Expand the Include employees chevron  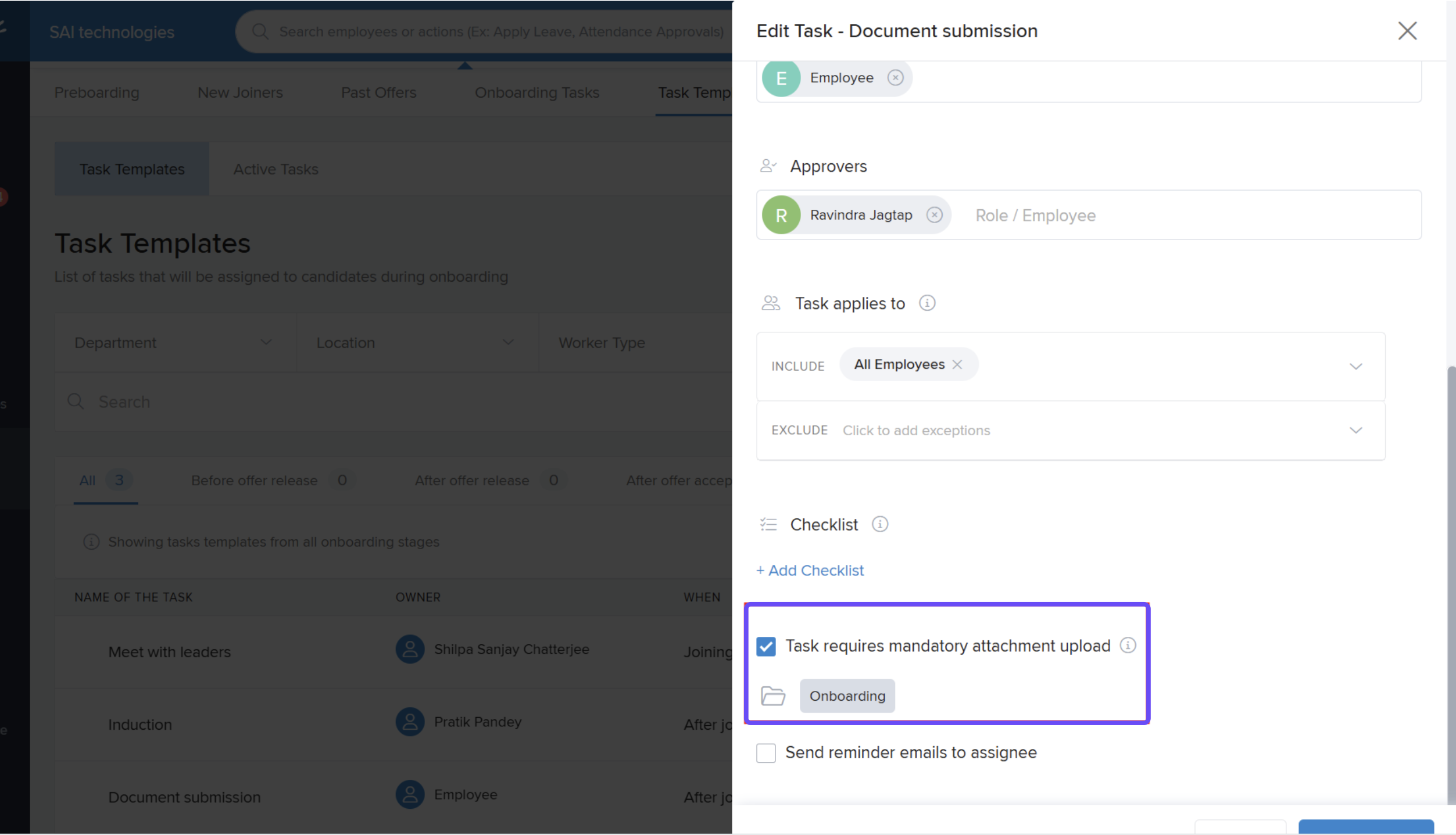[1356, 366]
